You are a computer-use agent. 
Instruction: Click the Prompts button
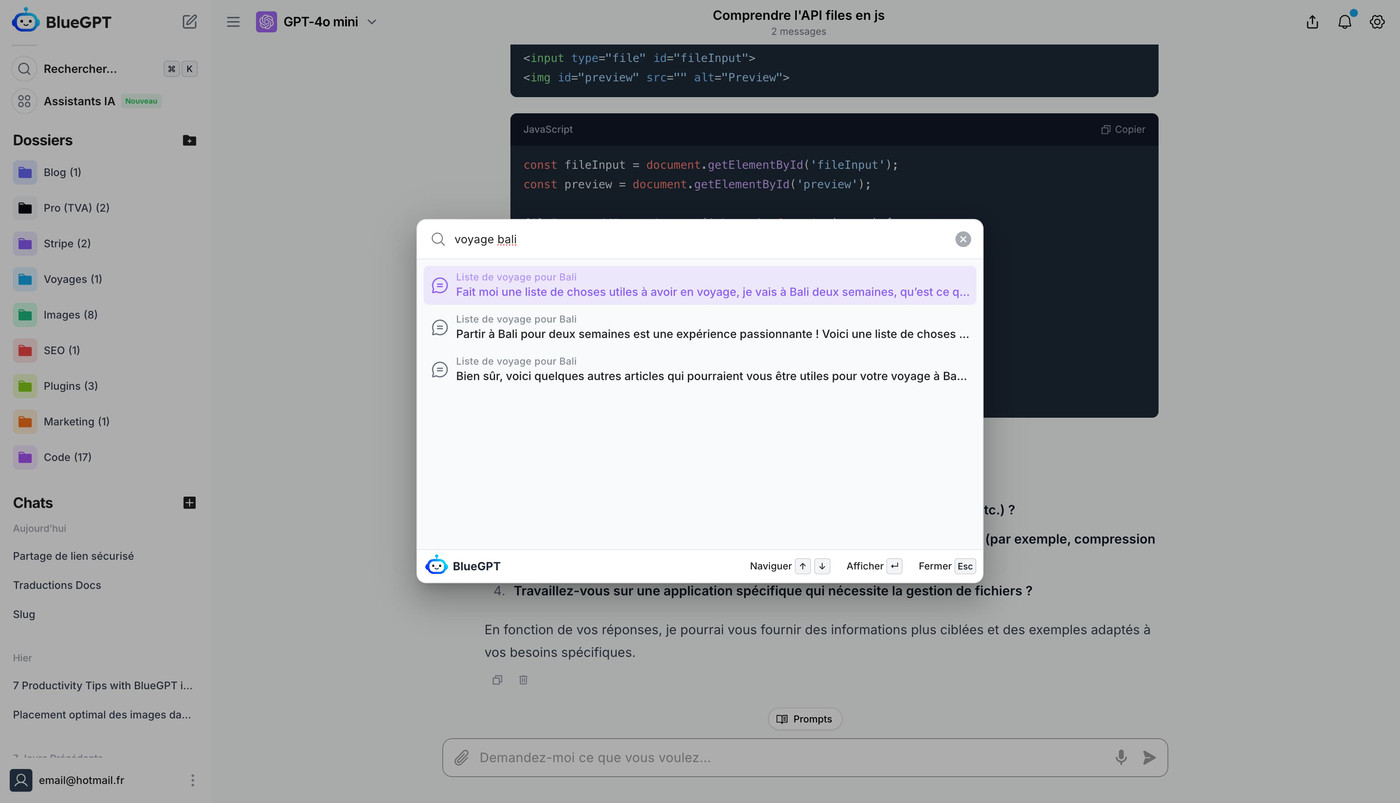click(x=805, y=719)
